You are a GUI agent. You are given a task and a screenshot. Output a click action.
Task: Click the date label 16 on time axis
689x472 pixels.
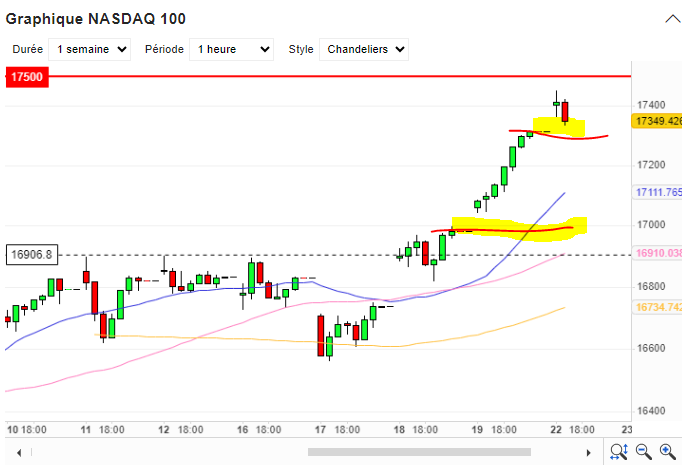[243, 429]
